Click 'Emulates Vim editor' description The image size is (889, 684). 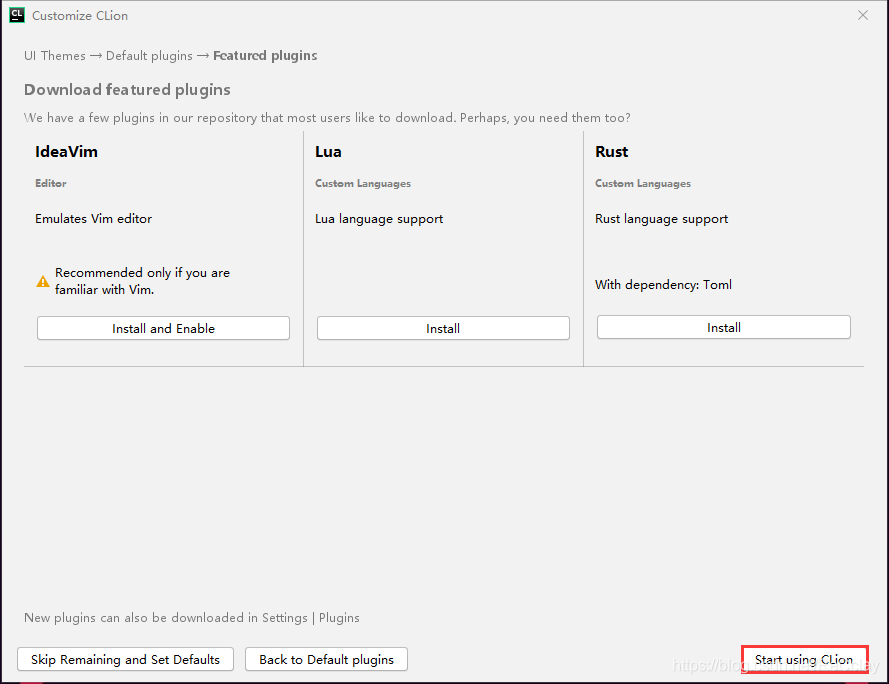(x=94, y=219)
